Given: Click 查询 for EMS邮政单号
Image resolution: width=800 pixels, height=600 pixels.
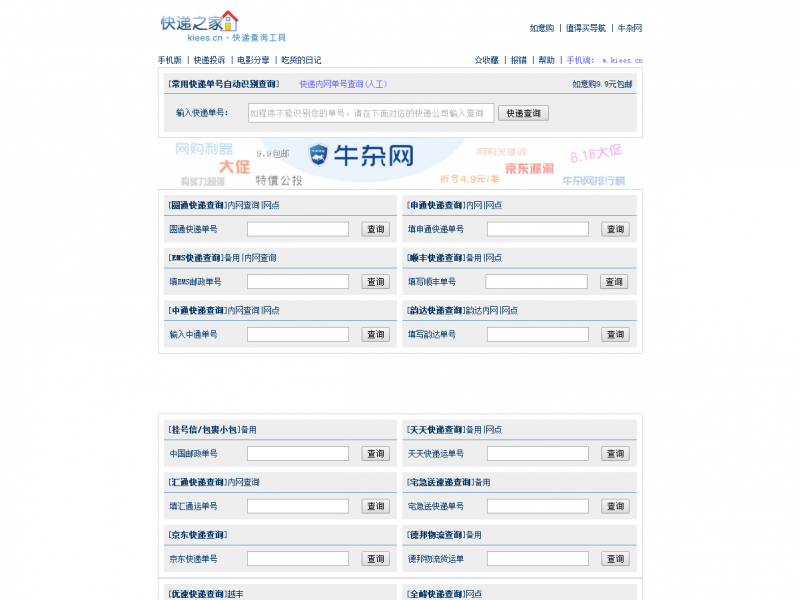Looking at the screenshot, I should (x=376, y=282).
